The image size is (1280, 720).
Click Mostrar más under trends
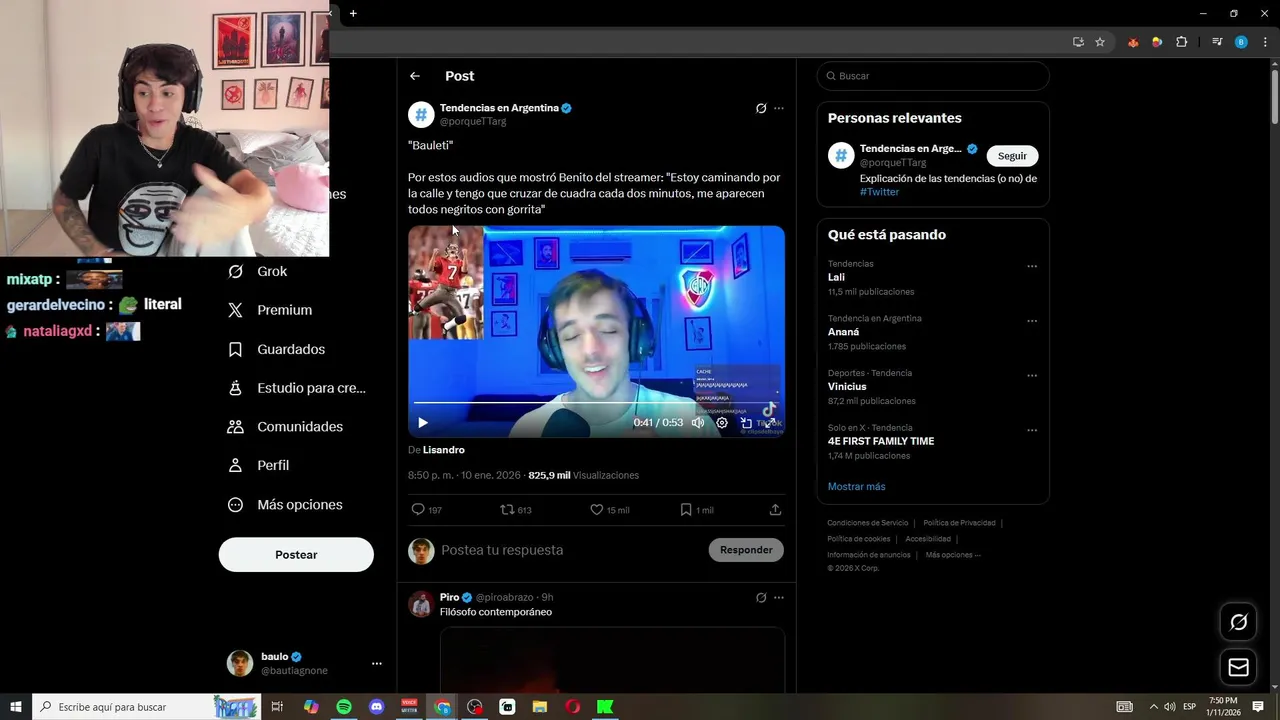856,487
